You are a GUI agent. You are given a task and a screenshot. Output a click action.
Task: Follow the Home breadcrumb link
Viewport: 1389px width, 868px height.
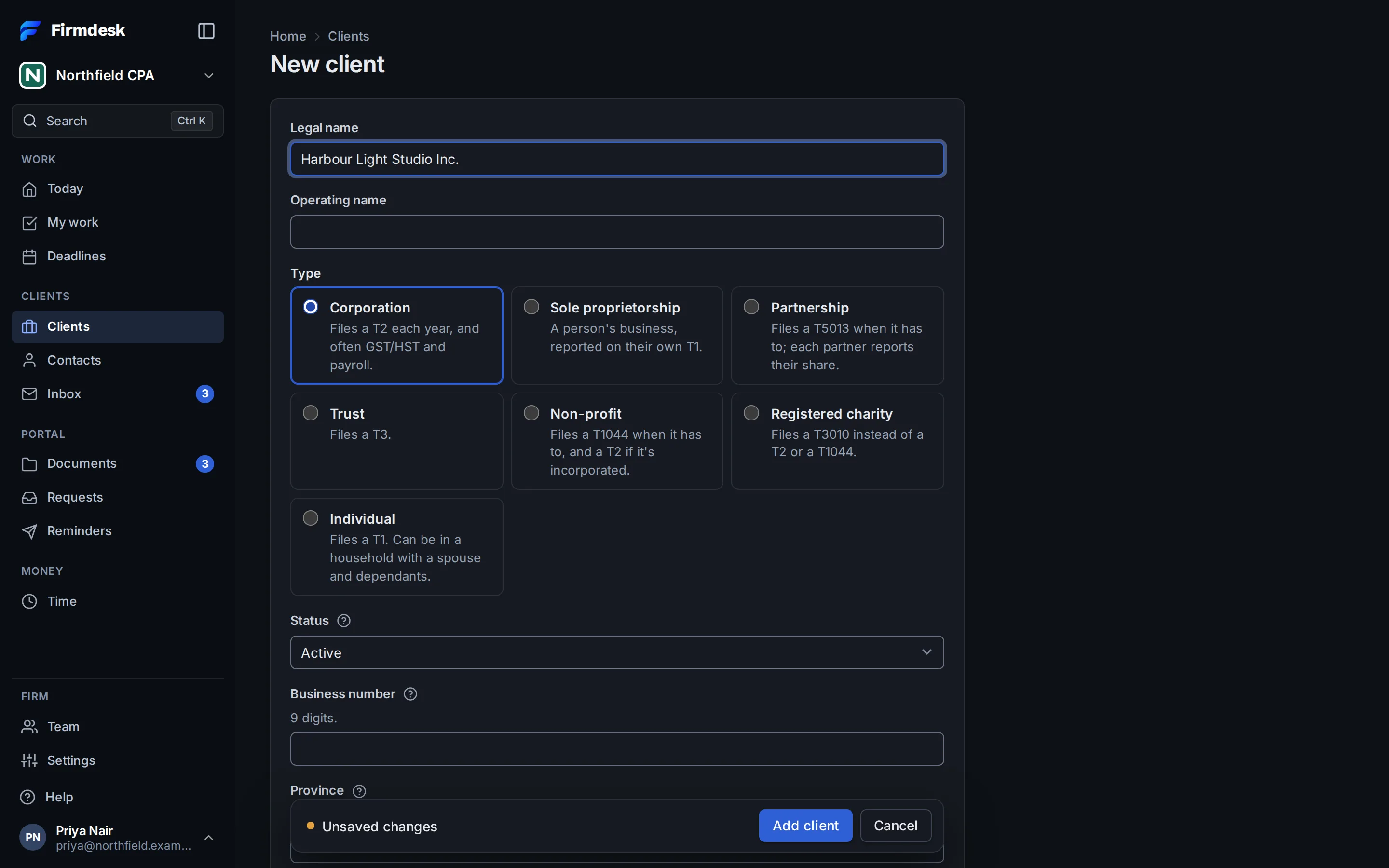(288, 36)
